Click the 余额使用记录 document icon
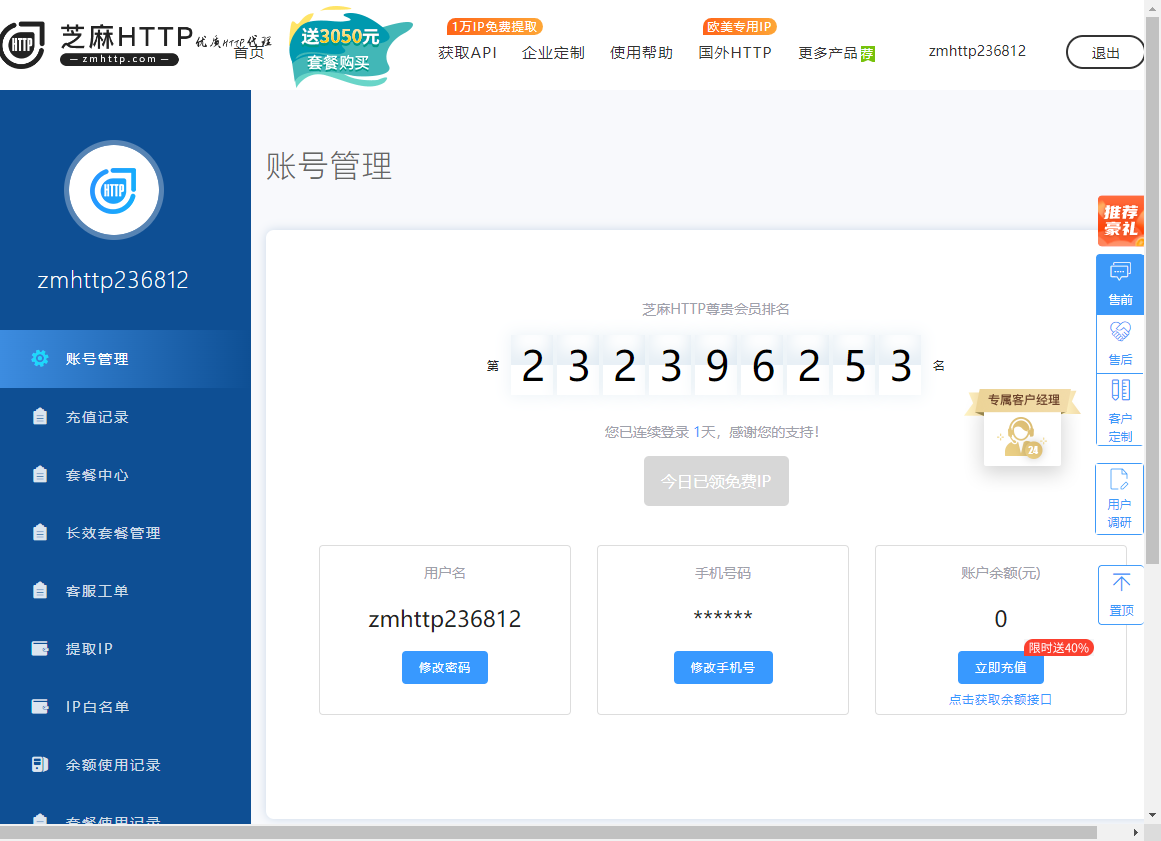 point(40,764)
